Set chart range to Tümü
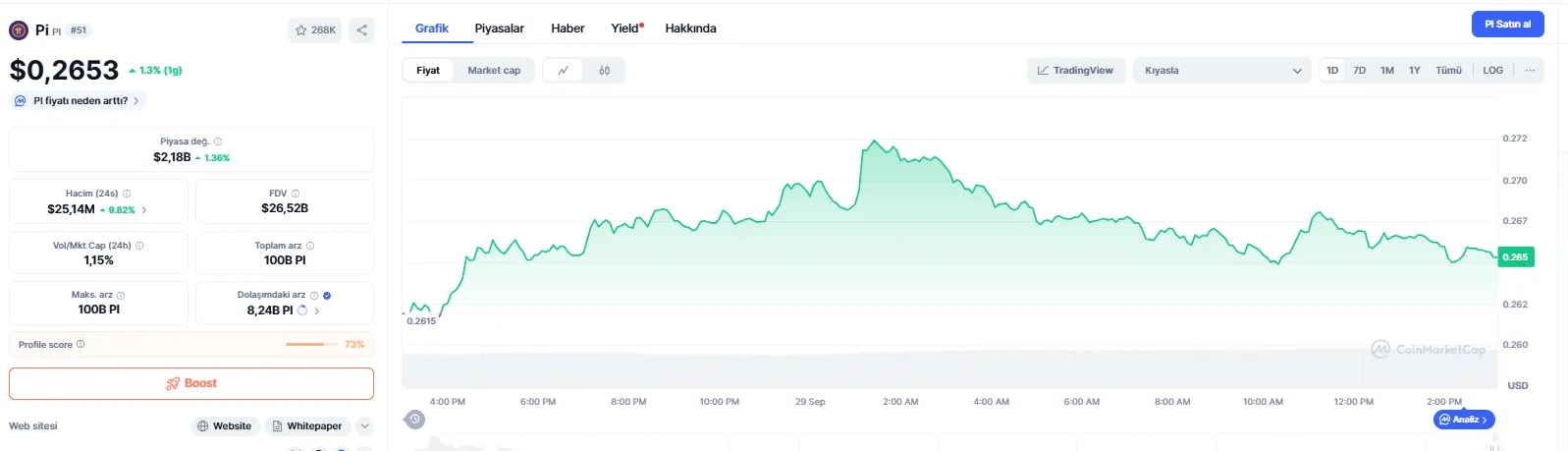 tap(1448, 71)
